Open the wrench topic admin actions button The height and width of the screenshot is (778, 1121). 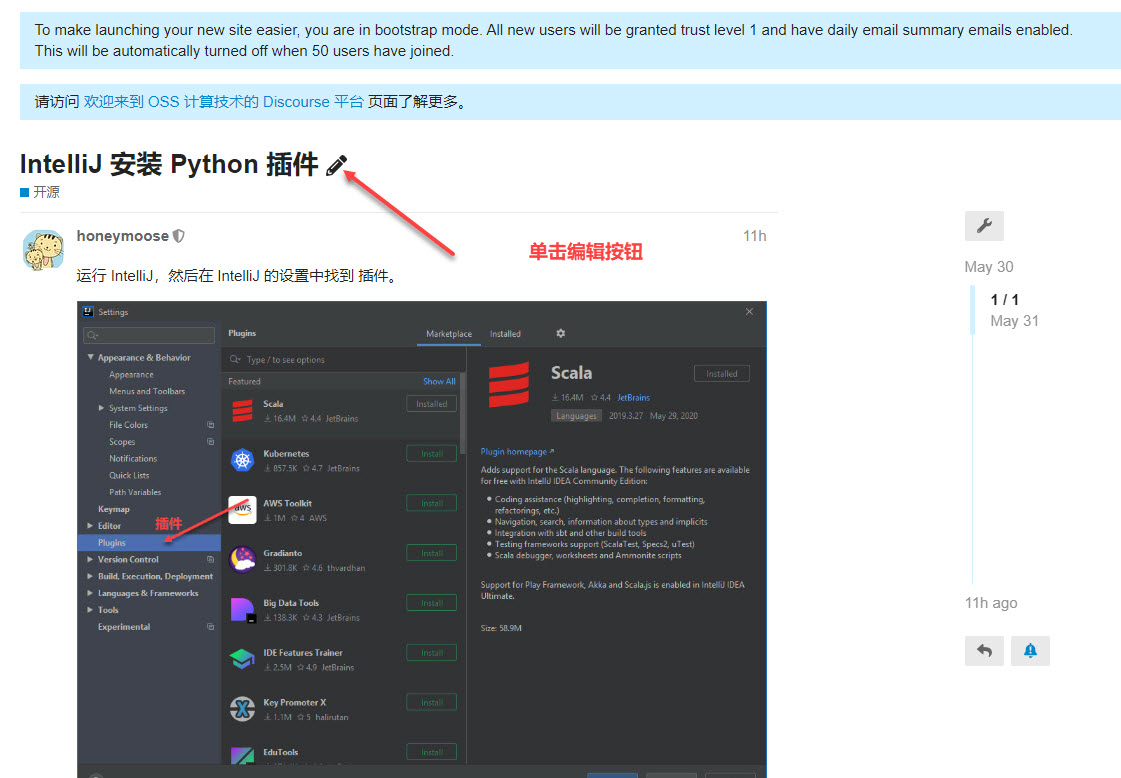pos(984,226)
